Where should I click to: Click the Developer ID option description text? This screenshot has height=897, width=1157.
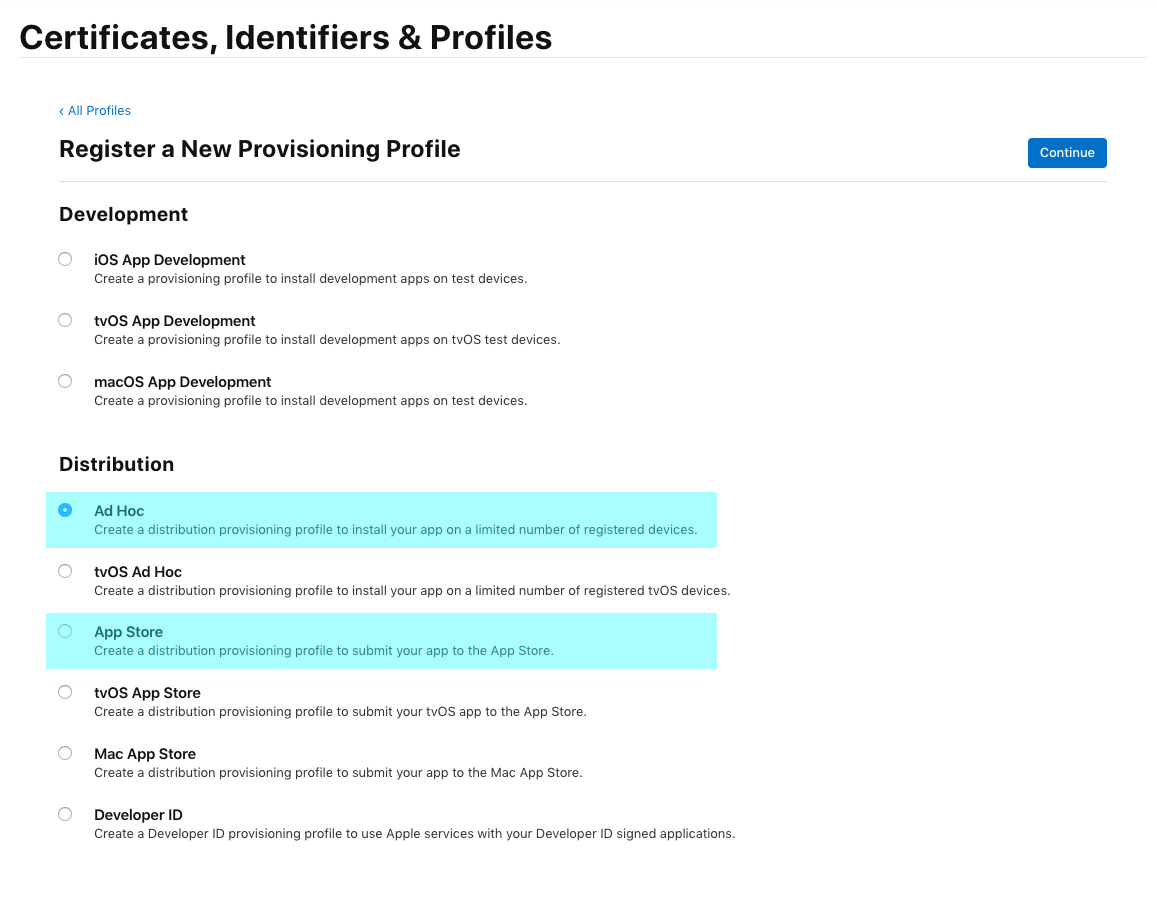click(x=414, y=834)
